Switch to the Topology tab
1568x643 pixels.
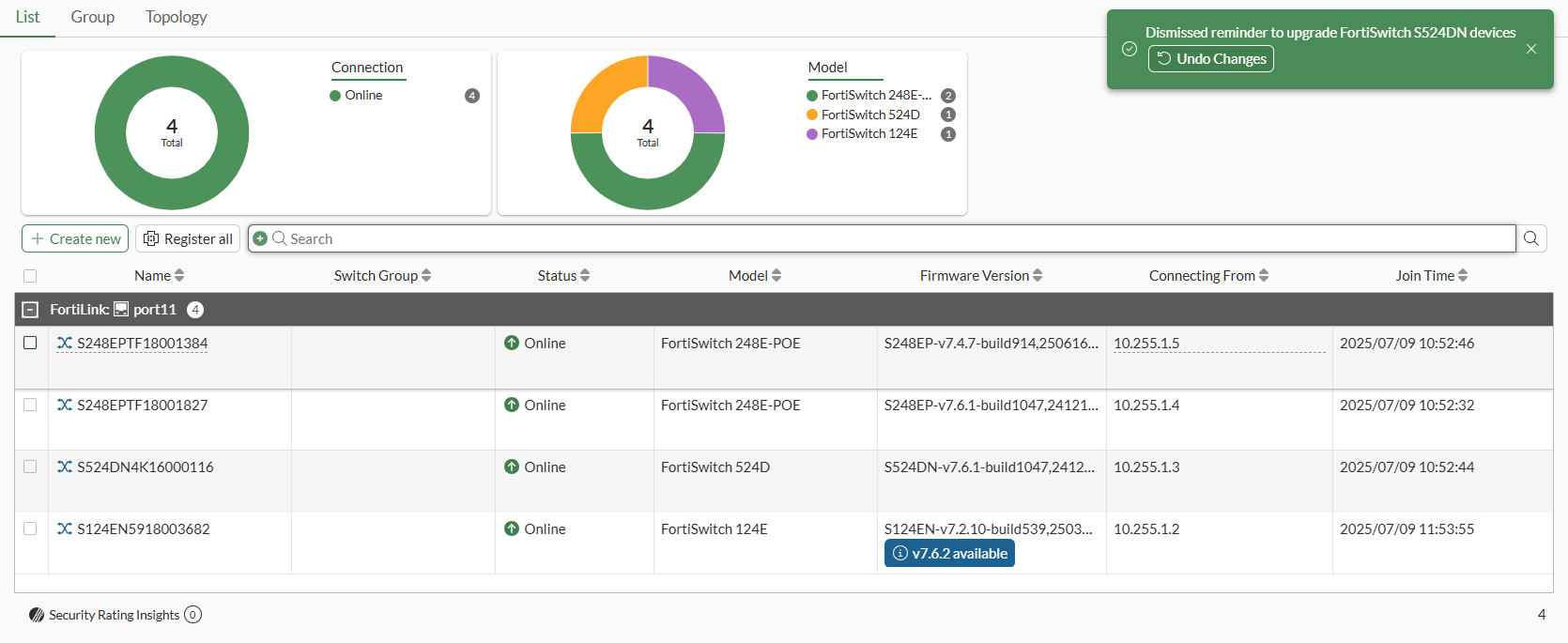176,17
